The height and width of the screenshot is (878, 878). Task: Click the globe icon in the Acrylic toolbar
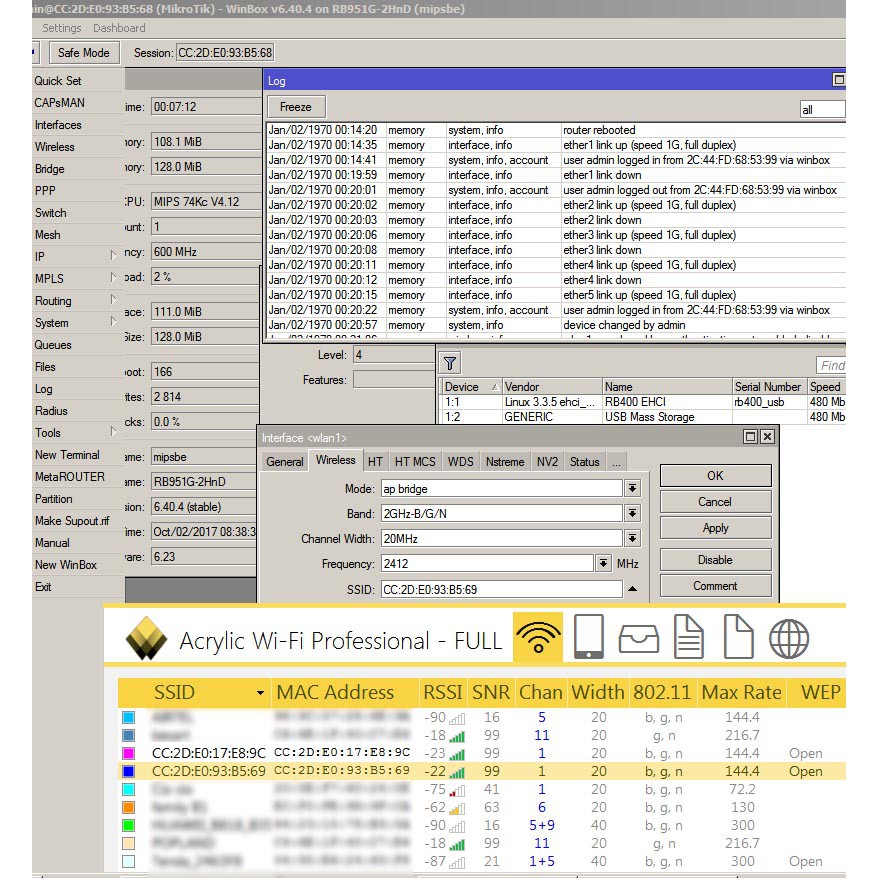pyautogui.click(x=789, y=637)
